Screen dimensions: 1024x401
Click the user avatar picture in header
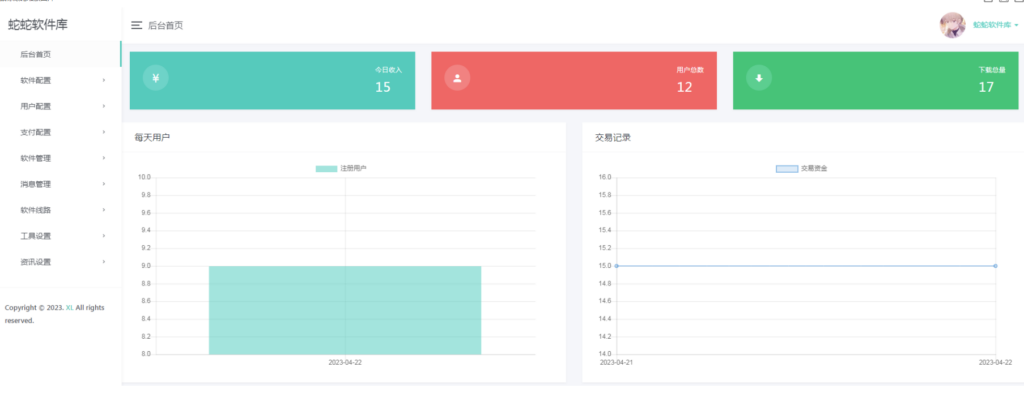coord(952,25)
